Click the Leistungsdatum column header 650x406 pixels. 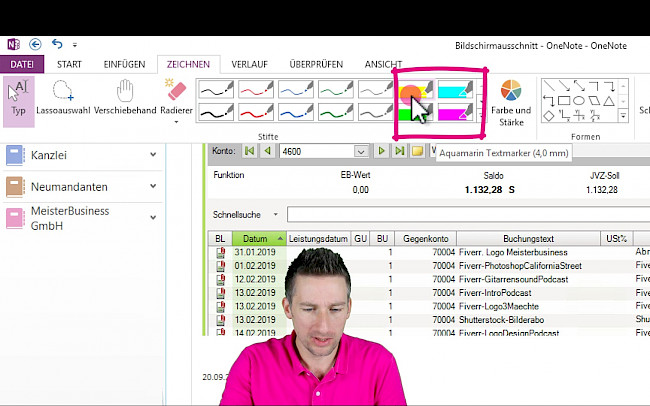(x=318, y=238)
